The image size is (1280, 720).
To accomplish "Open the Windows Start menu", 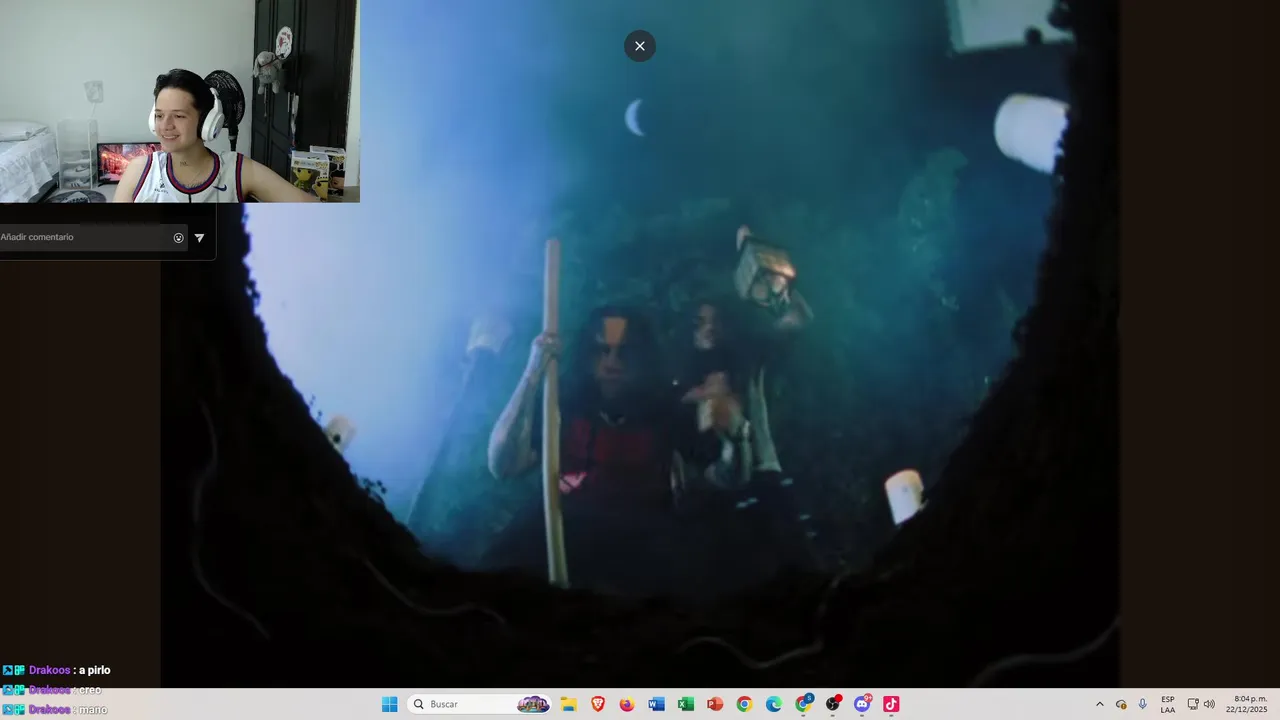I will 389,704.
